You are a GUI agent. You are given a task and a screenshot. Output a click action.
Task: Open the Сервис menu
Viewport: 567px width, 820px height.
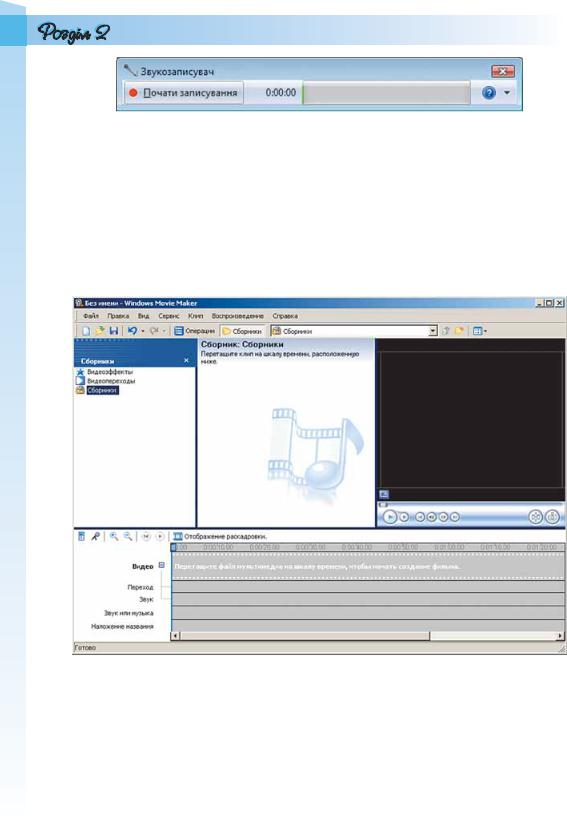[x=168, y=316]
